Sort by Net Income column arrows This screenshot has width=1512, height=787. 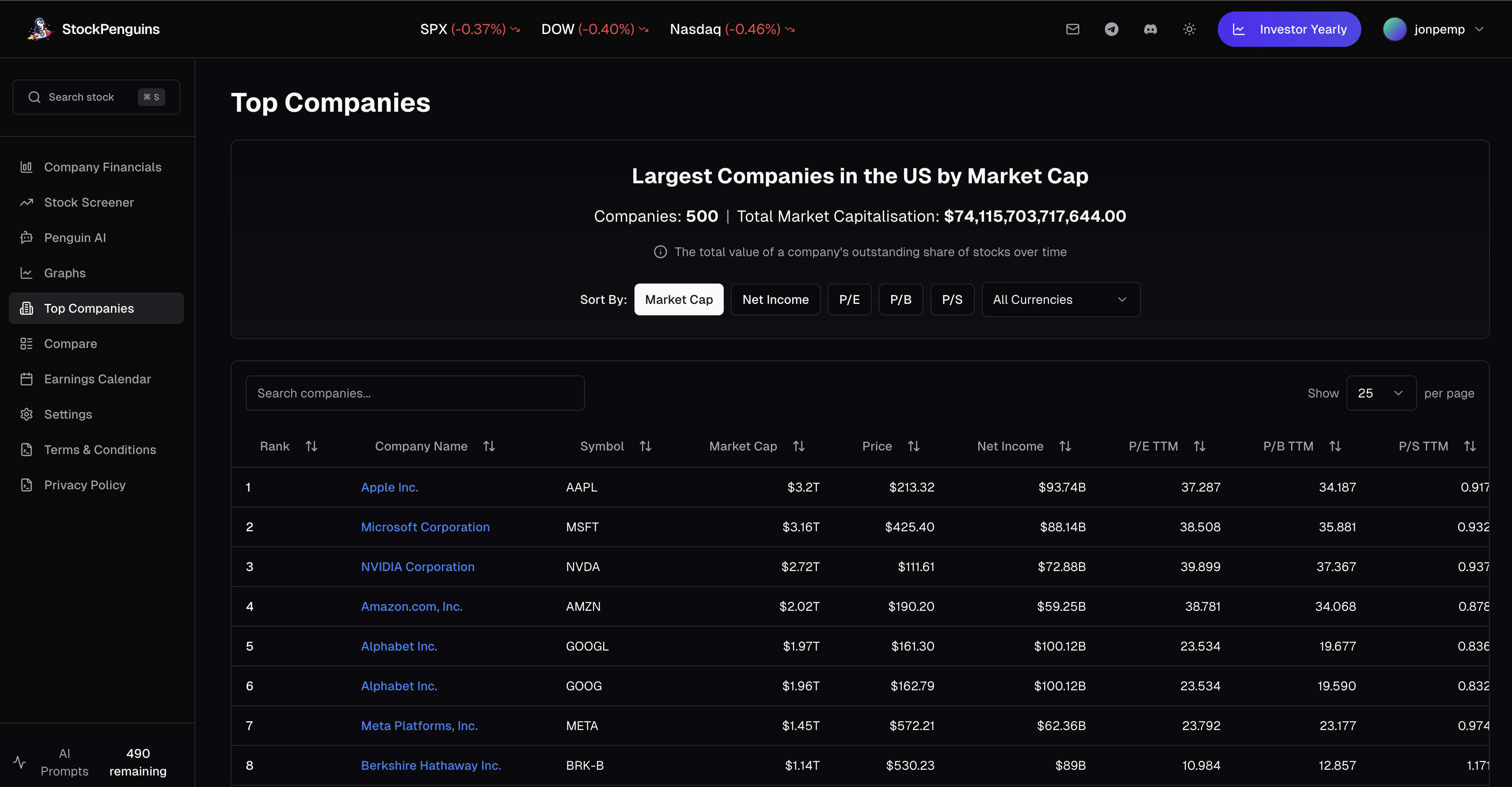(x=1065, y=446)
